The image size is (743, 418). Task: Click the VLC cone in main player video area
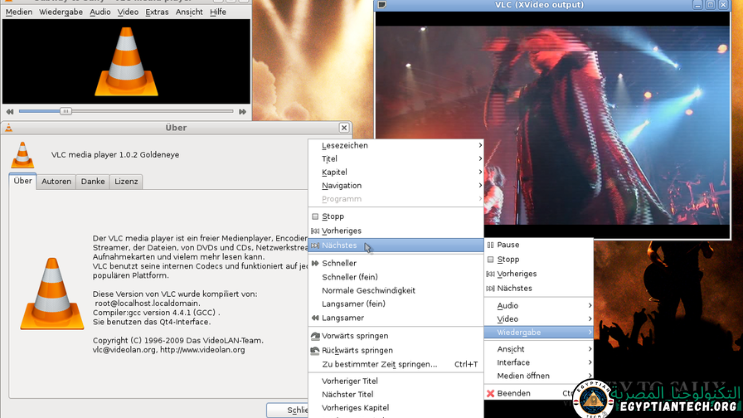point(126,62)
